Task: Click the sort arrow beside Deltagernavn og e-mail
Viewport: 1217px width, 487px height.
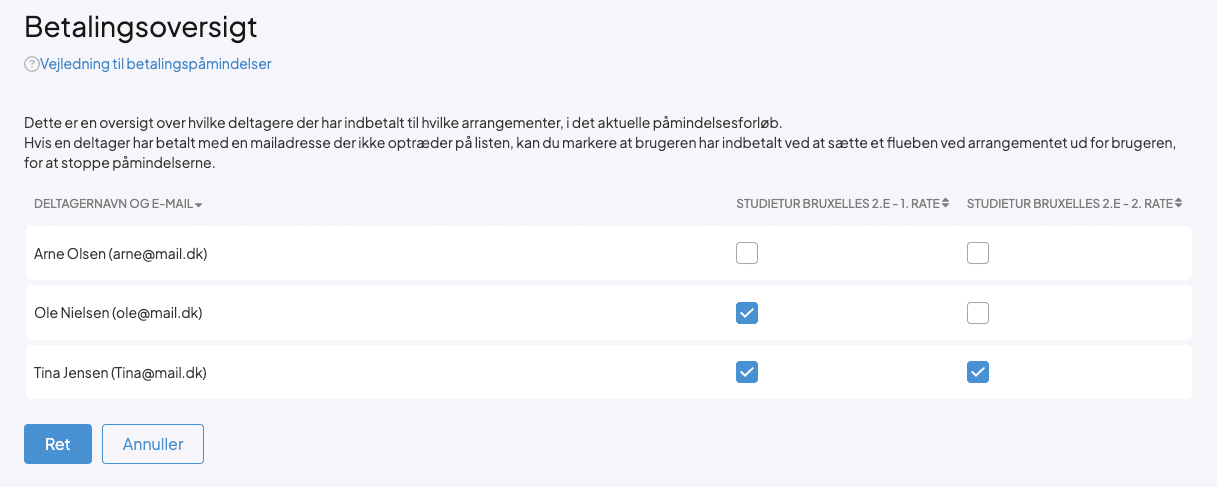Action: click(x=199, y=205)
